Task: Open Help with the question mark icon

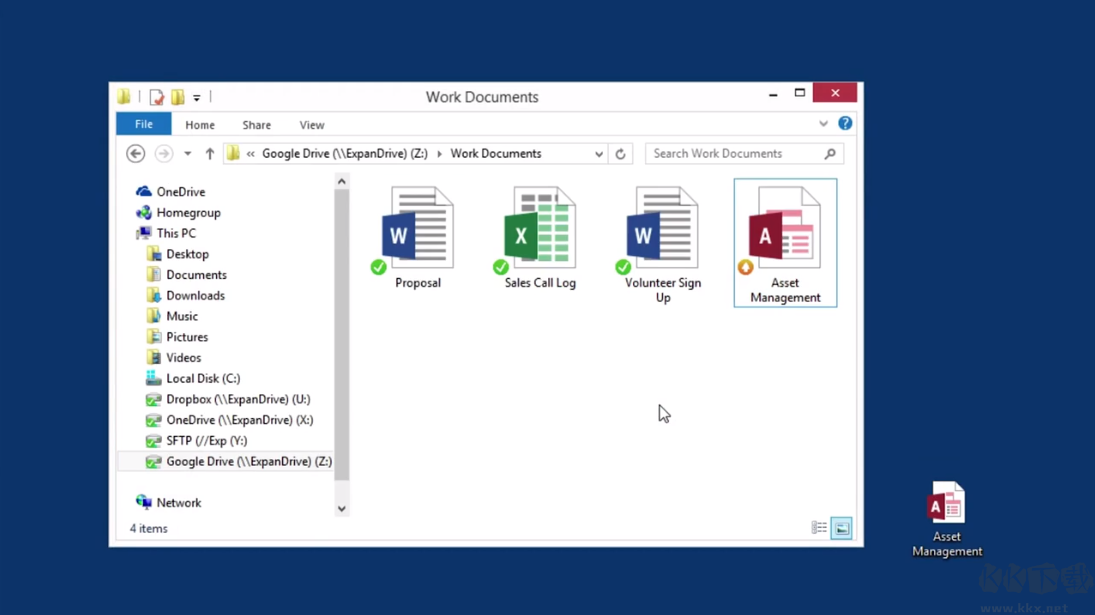Action: coord(845,124)
